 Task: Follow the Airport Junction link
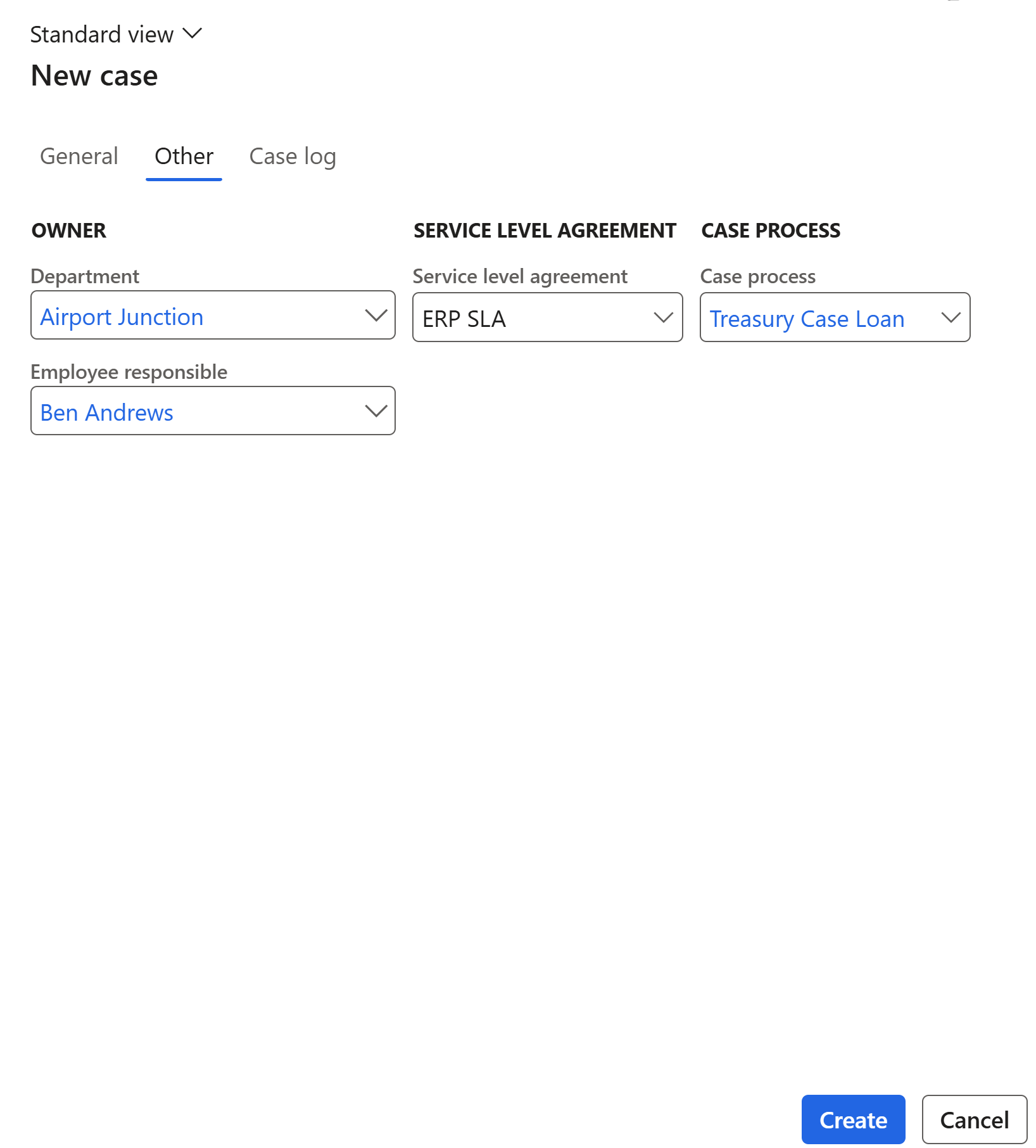122,317
